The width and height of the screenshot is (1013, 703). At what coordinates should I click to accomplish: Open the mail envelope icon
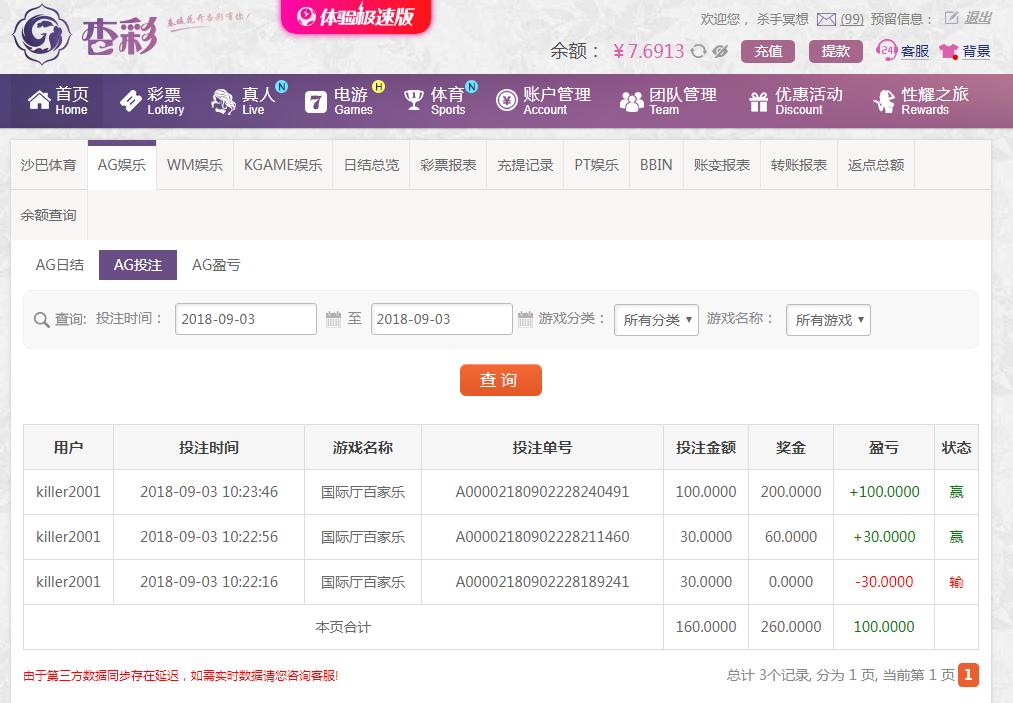(x=826, y=19)
